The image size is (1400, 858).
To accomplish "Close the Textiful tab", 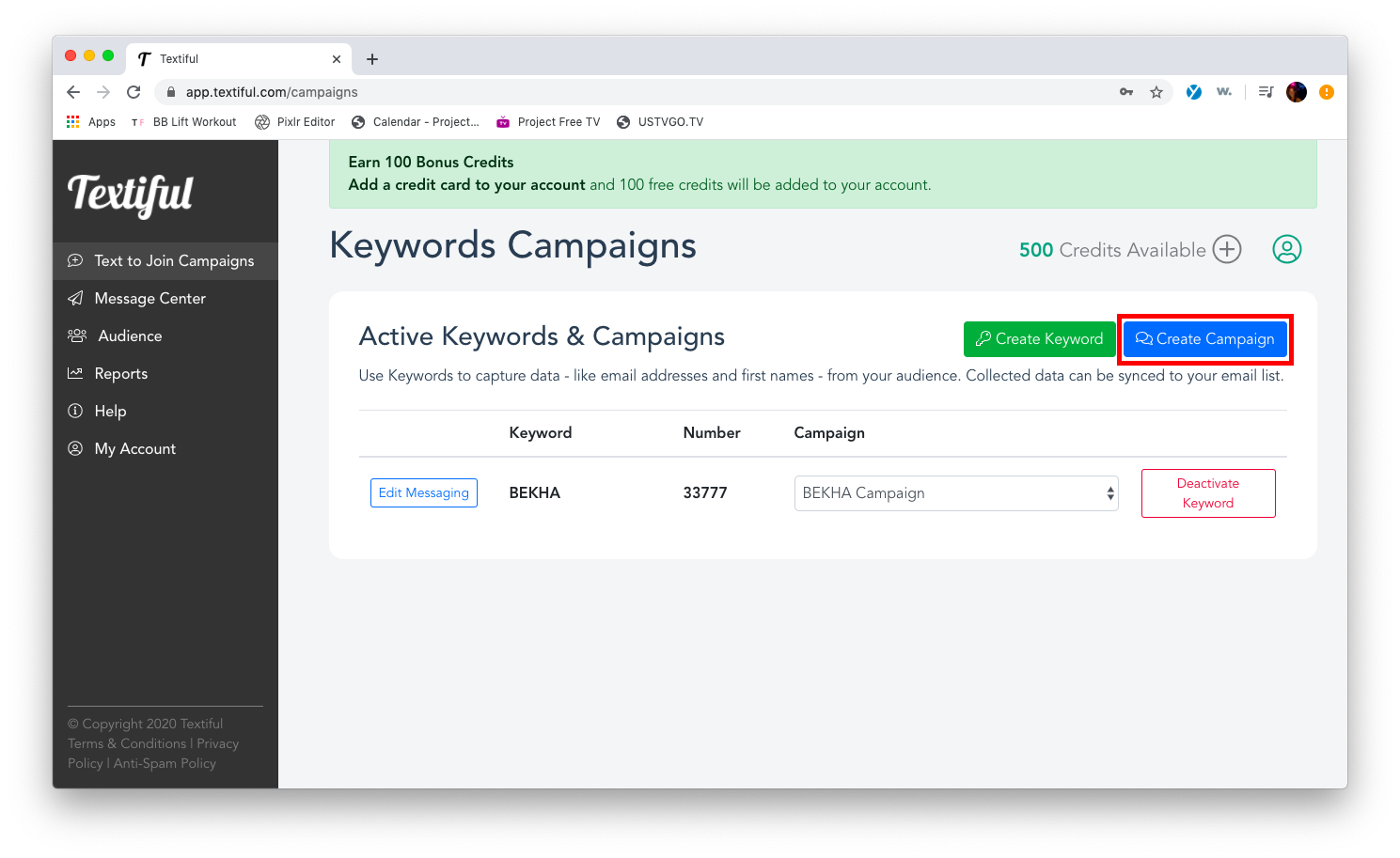I will click(337, 59).
